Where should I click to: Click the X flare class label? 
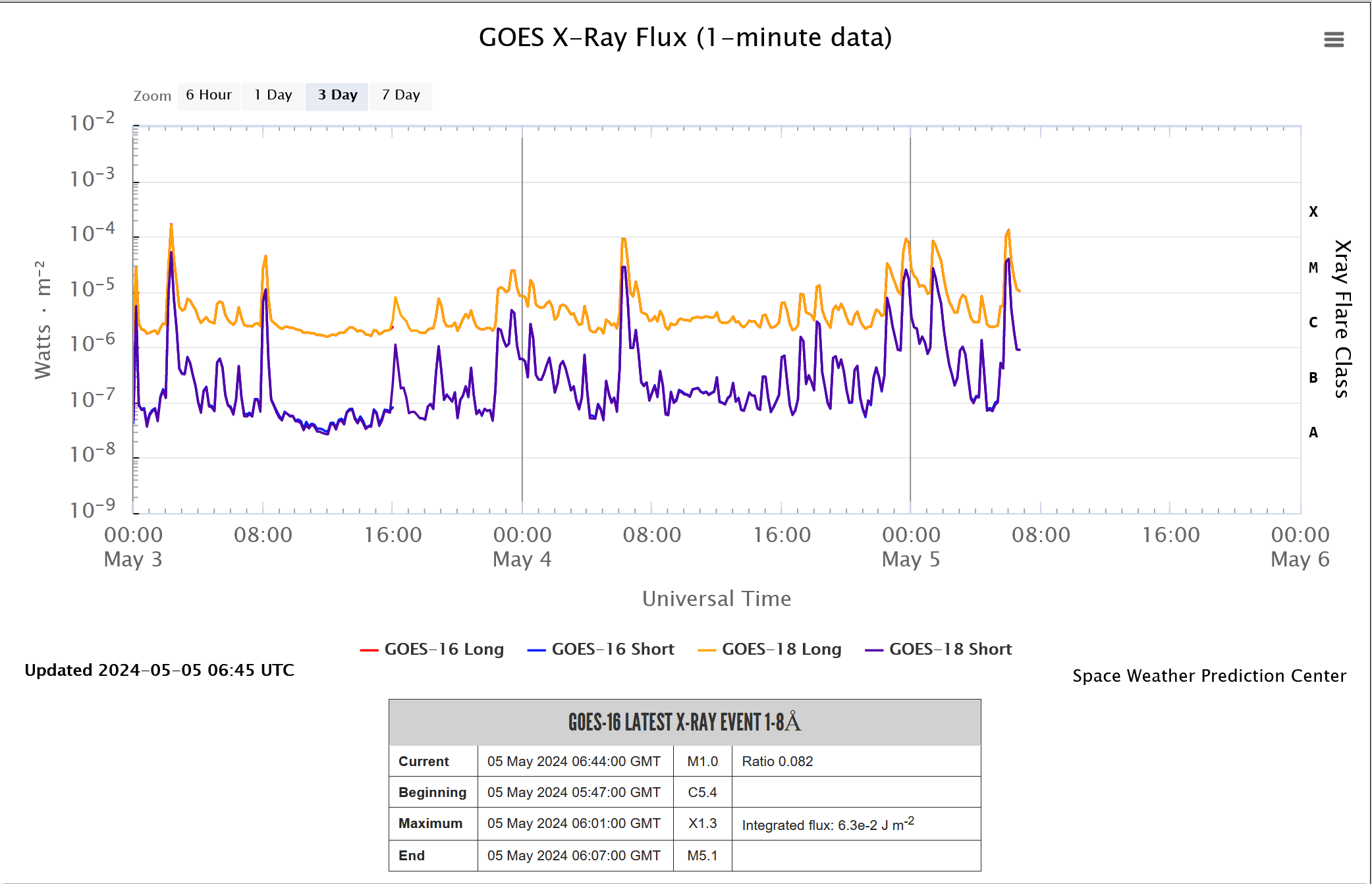pos(1313,212)
